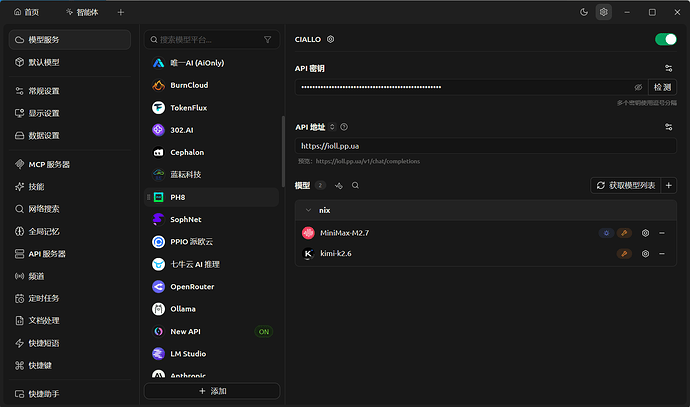This screenshot has width=690, height=407.
Task: Open the API 地址 help question icon
Action: coord(344,127)
